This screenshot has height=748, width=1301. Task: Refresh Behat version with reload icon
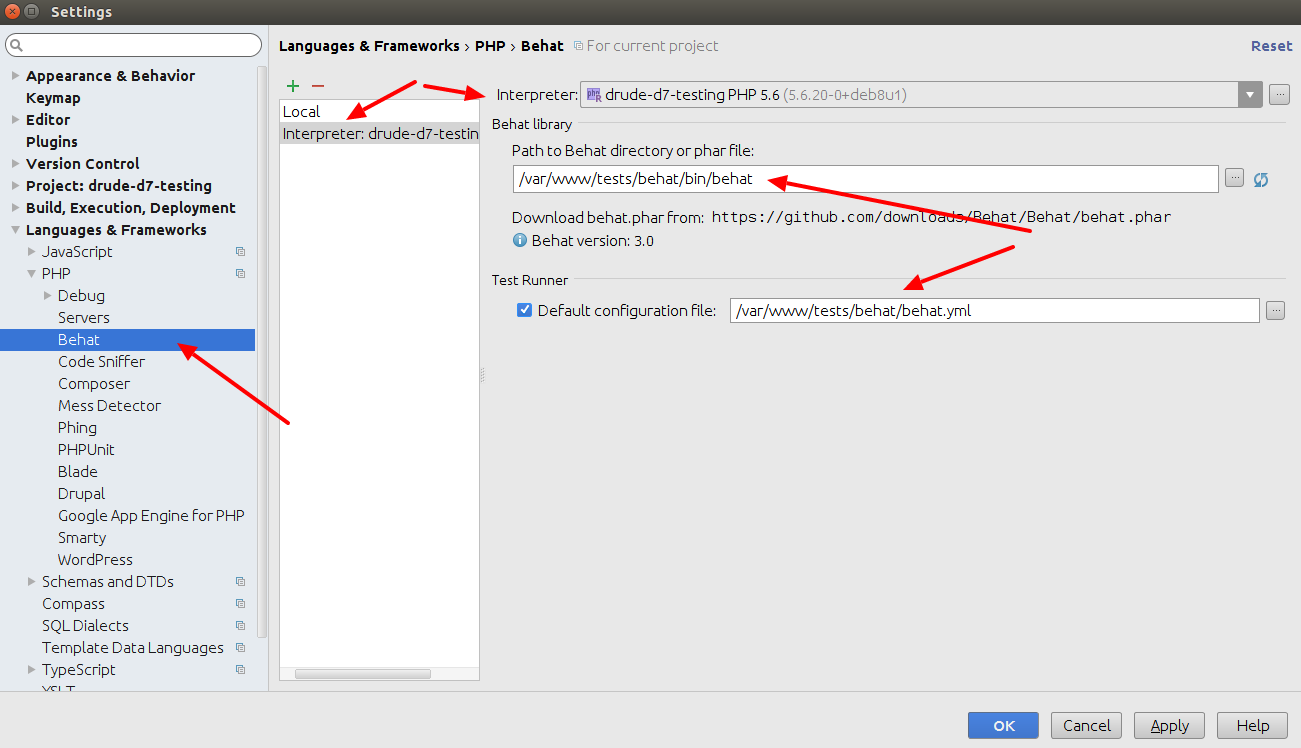tap(1261, 179)
